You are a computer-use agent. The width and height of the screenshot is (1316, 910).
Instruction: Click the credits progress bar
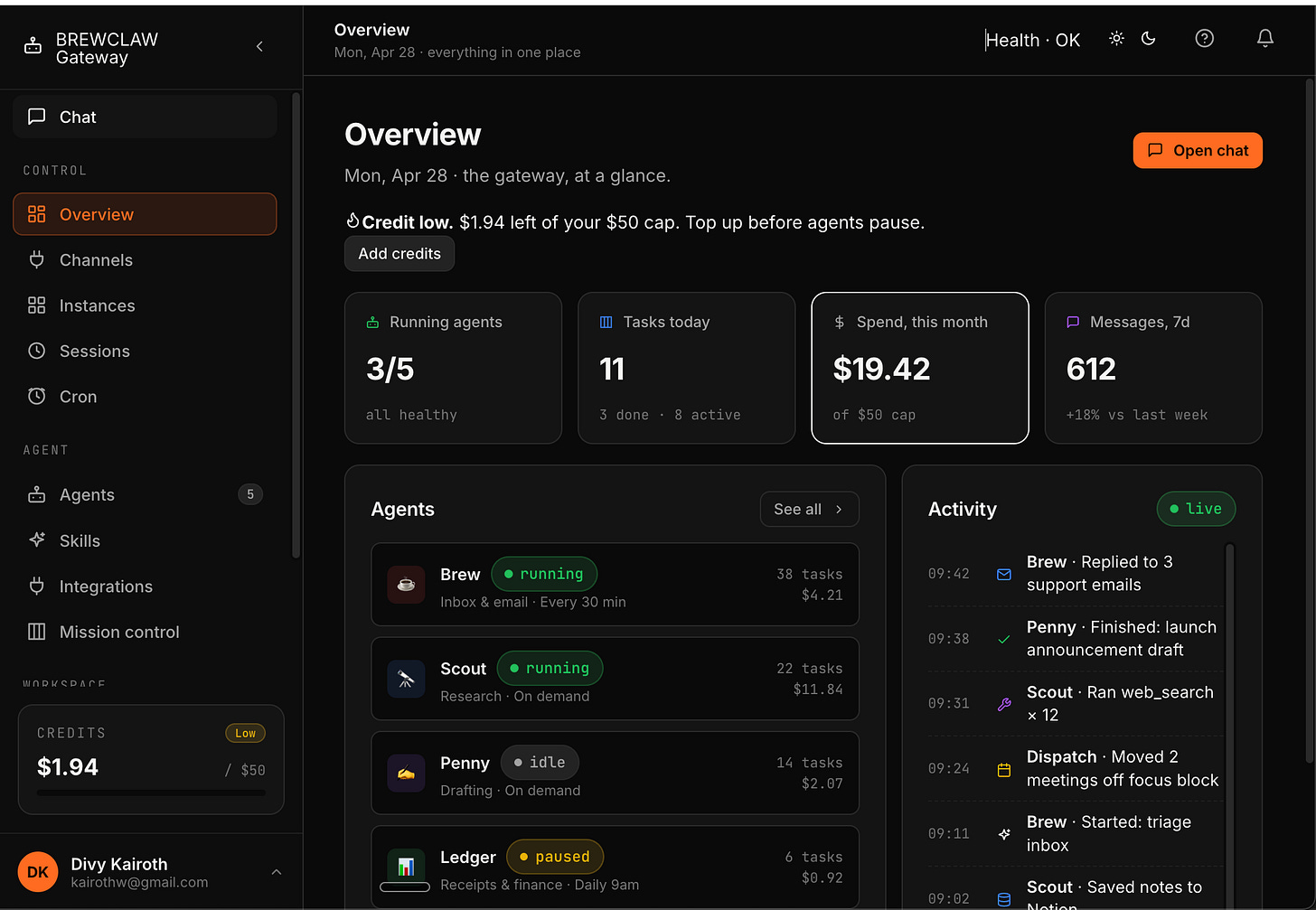click(151, 793)
